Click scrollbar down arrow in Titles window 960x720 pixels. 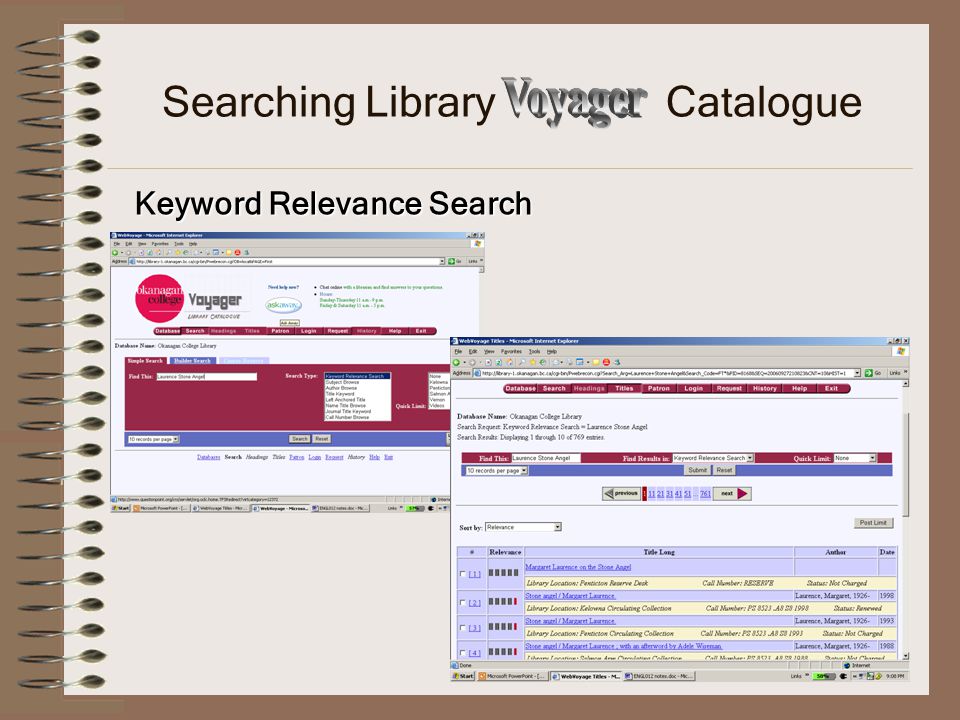[x=905, y=656]
